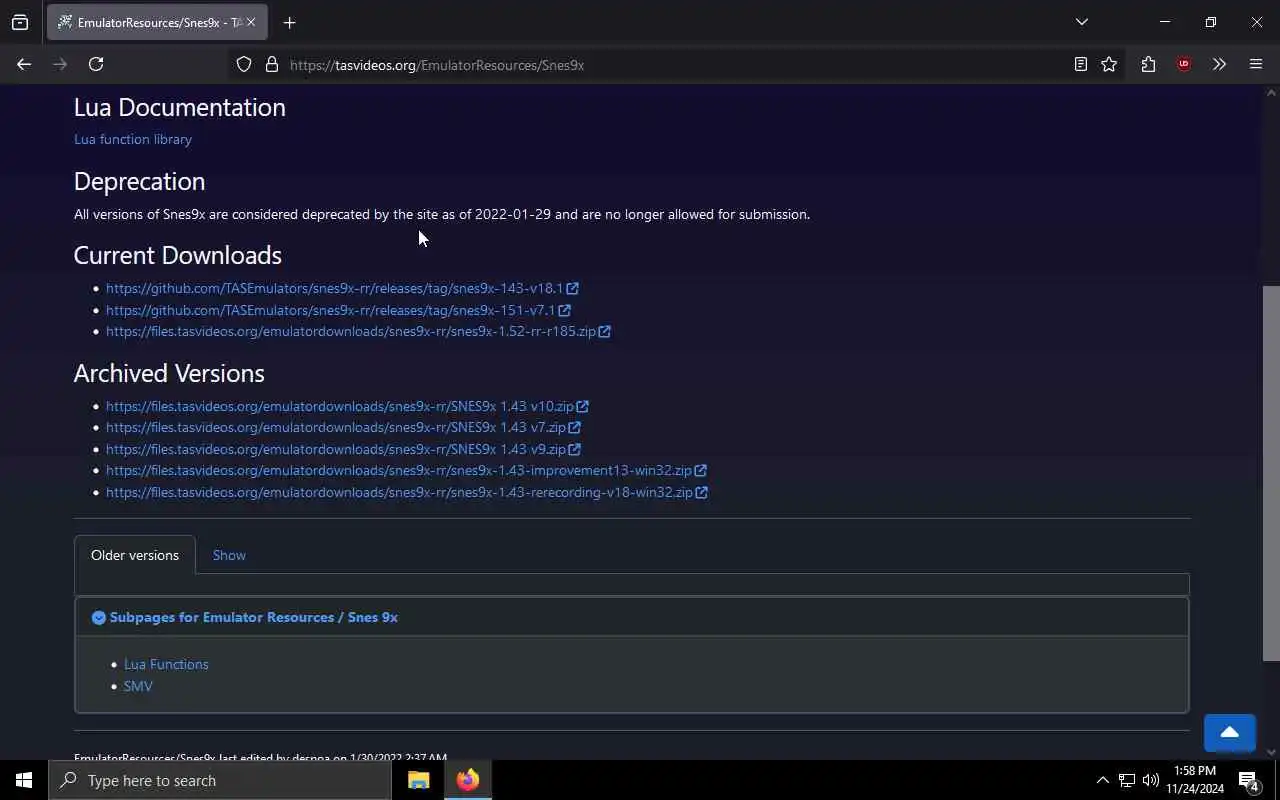The image size is (1280, 800).
Task: Click the network status tray icon
Action: [1127, 780]
